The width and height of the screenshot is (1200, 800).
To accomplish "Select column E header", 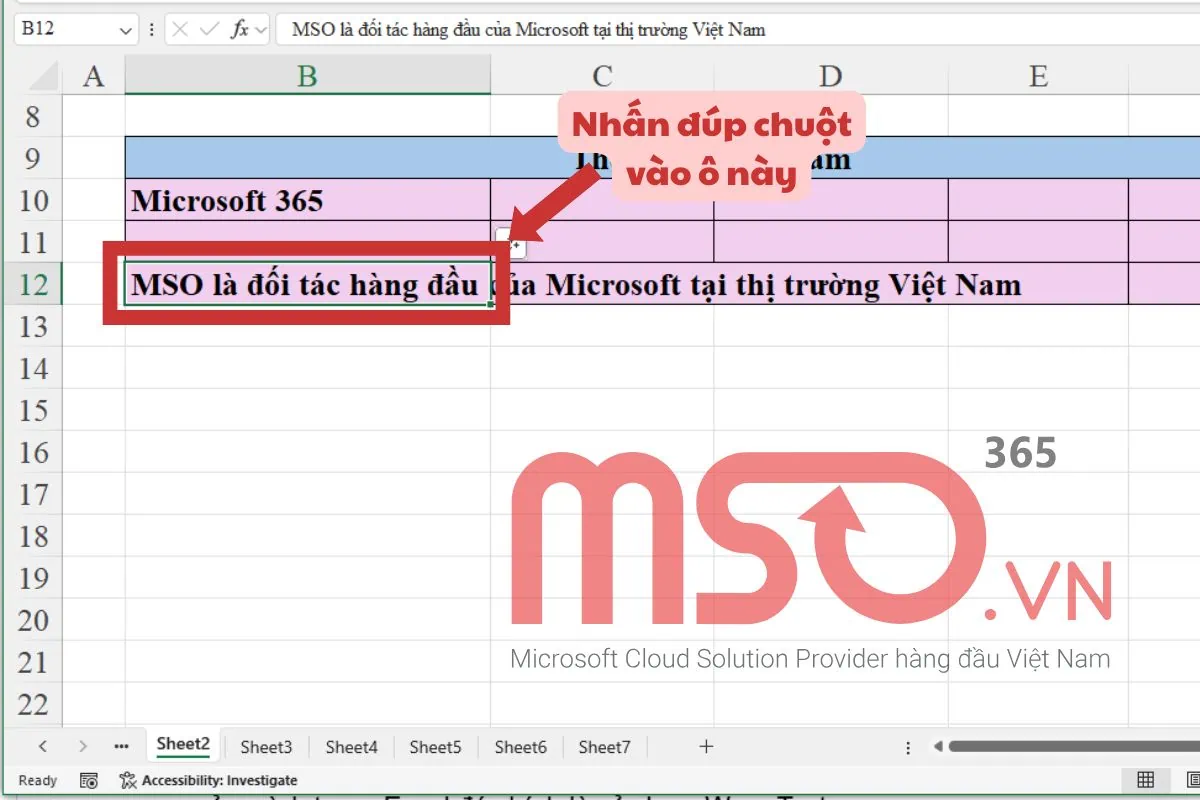I will 1038,76.
